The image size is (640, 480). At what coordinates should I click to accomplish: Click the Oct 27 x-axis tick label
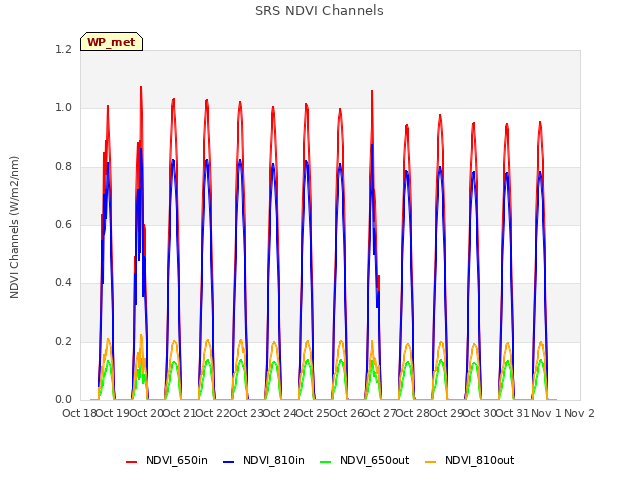coord(379,413)
